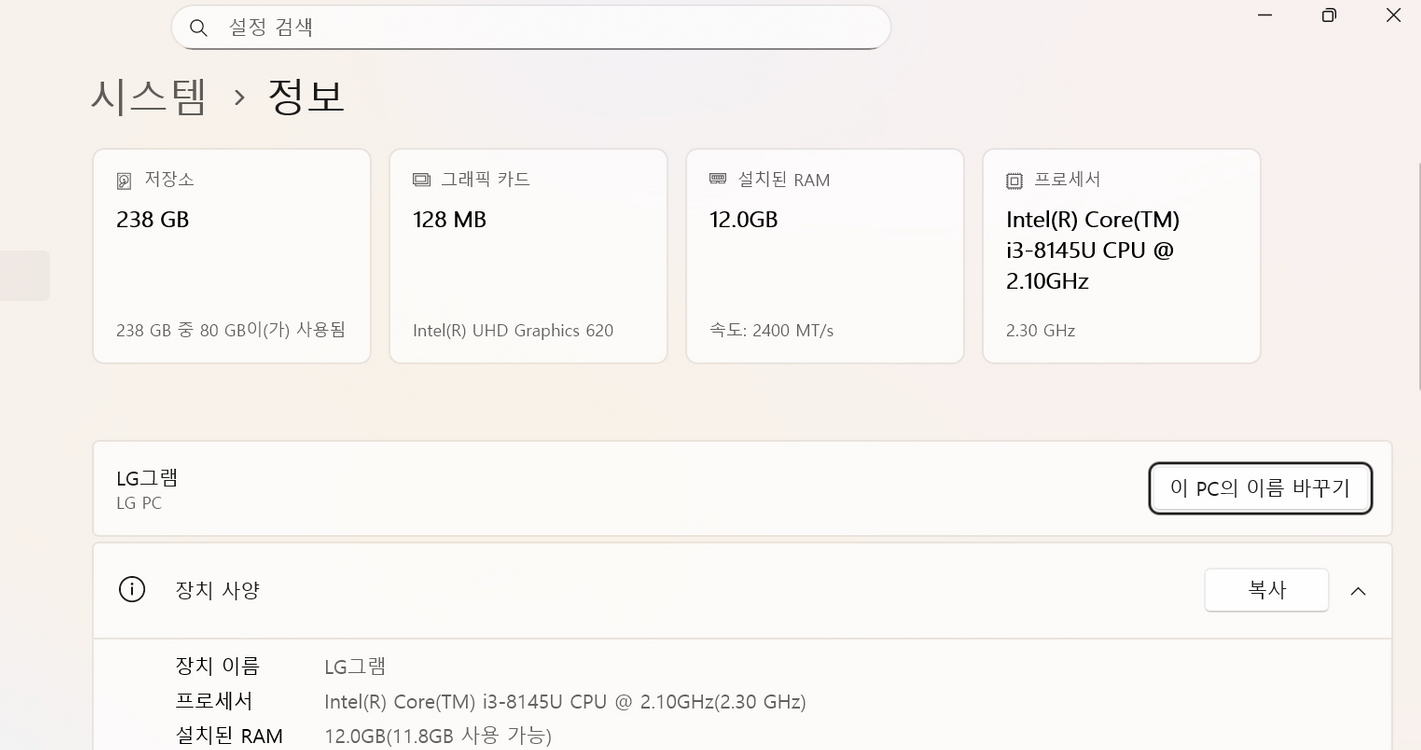1421x750 pixels.
Task: Click the 그래픽 카드 graphics card icon
Action: pos(420,180)
